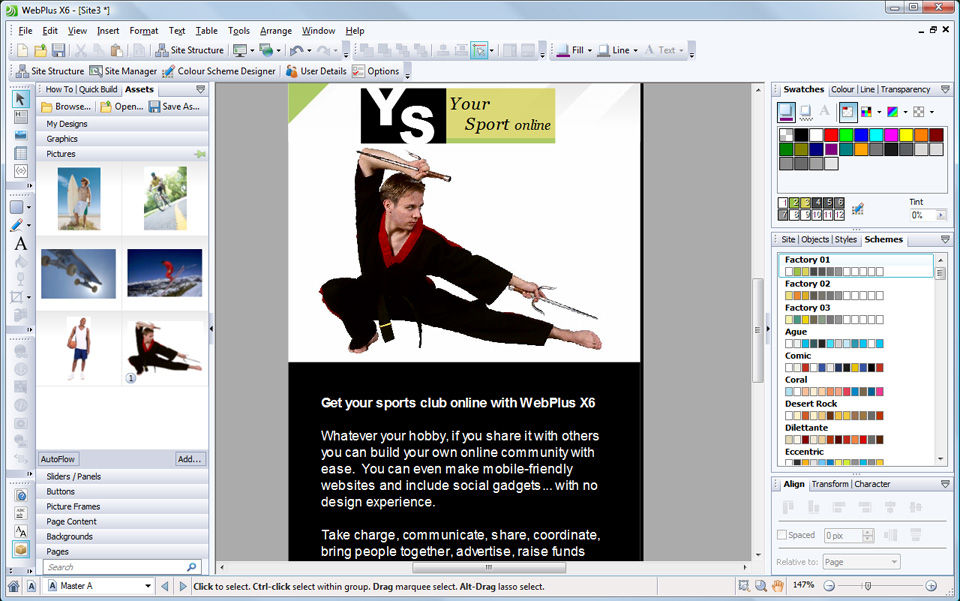Select the Artistic Text 'A' tool

click(20, 243)
